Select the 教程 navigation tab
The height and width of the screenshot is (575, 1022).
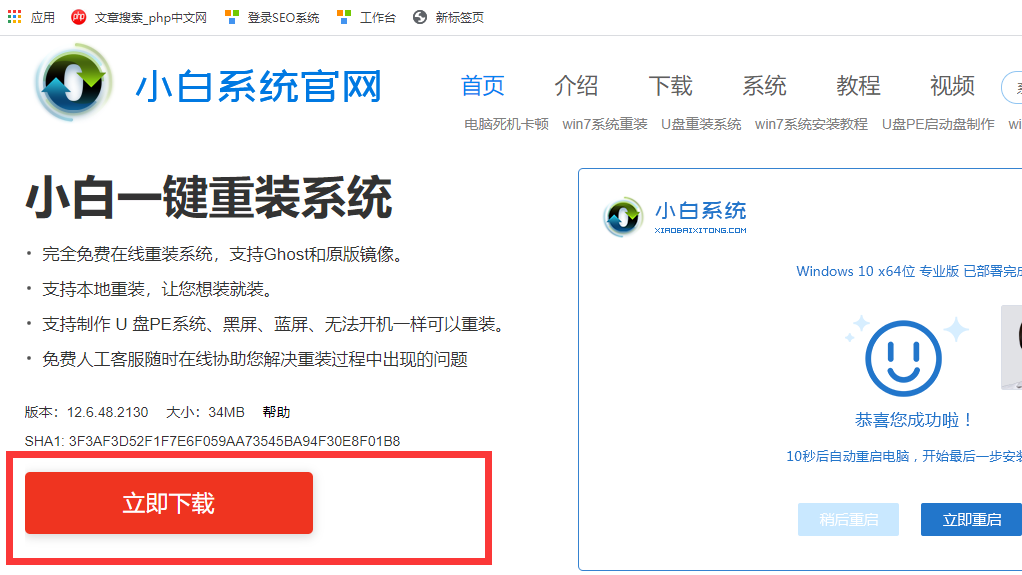858,85
